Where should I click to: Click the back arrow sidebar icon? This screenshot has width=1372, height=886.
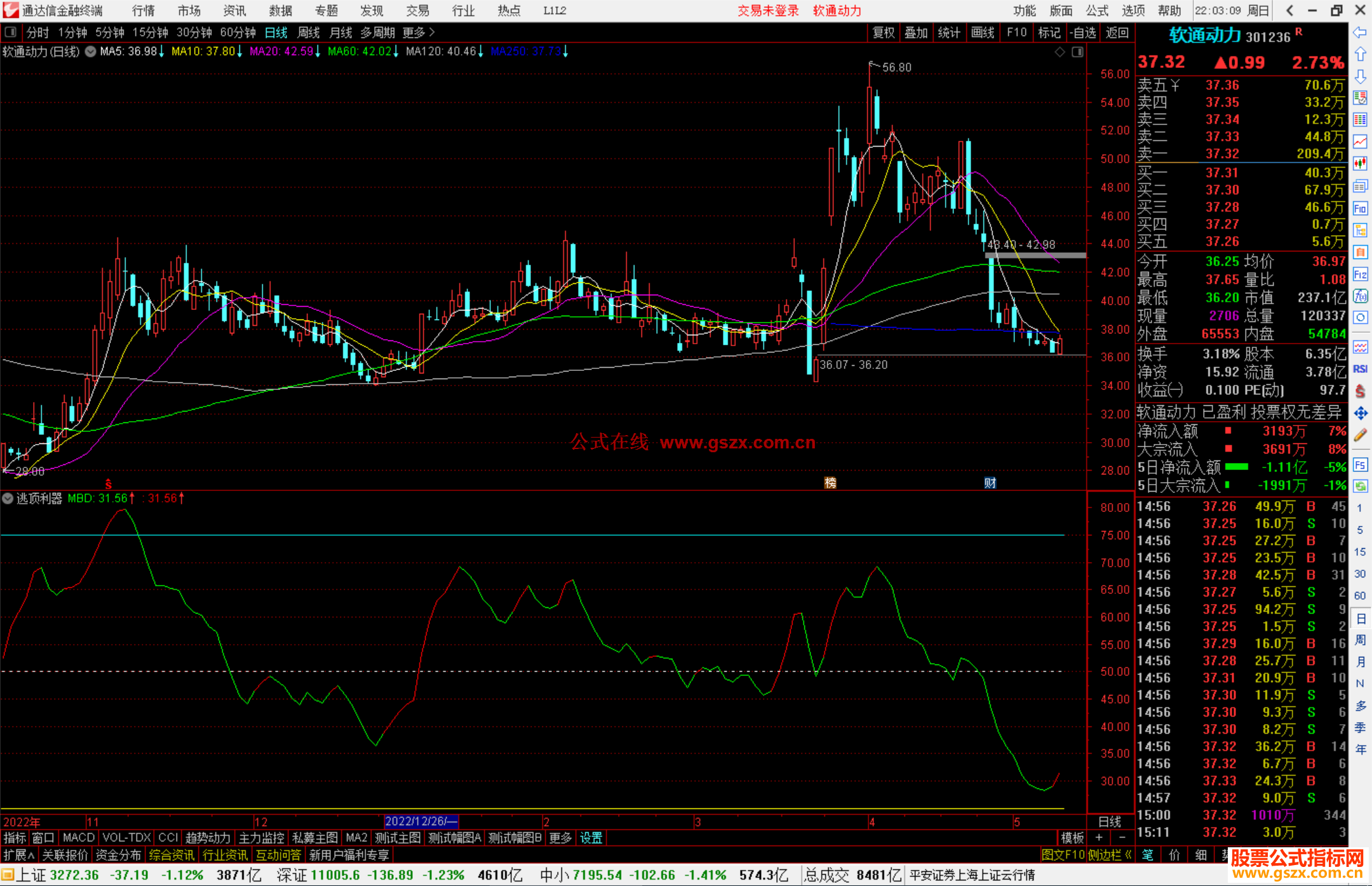pyautogui.click(x=1360, y=32)
